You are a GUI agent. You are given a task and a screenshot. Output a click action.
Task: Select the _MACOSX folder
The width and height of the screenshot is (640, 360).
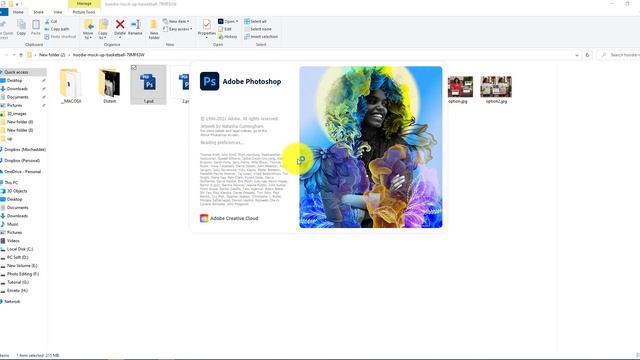[71, 85]
